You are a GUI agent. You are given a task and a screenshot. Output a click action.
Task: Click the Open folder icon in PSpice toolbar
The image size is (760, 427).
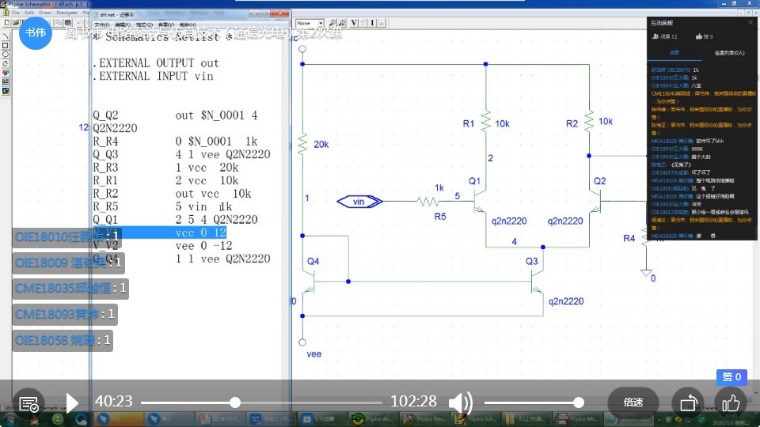(x=16, y=22)
